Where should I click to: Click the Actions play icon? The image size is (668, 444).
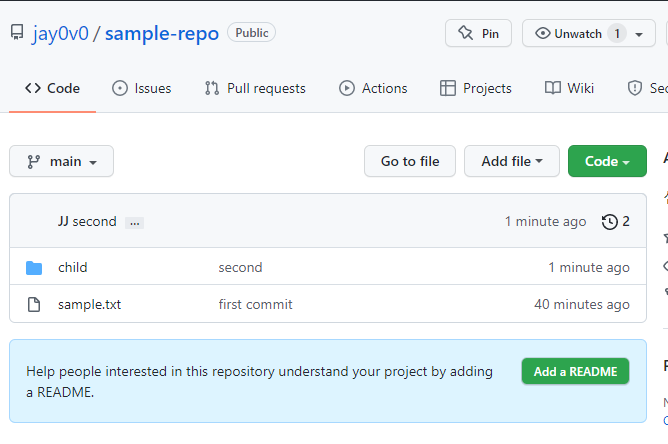pos(347,88)
